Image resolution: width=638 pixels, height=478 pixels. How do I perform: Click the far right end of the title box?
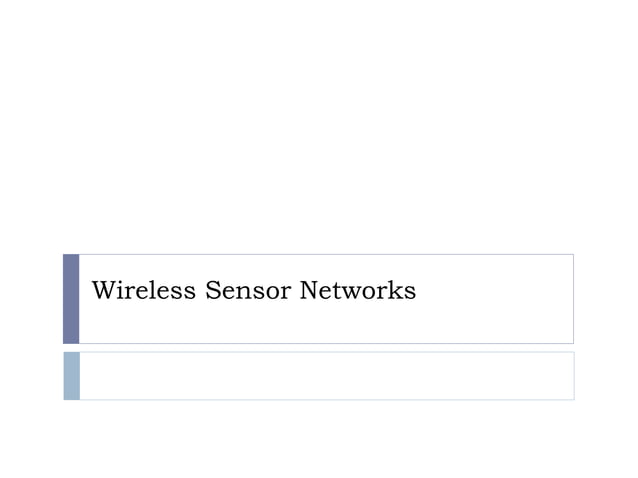[x=565, y=298]
